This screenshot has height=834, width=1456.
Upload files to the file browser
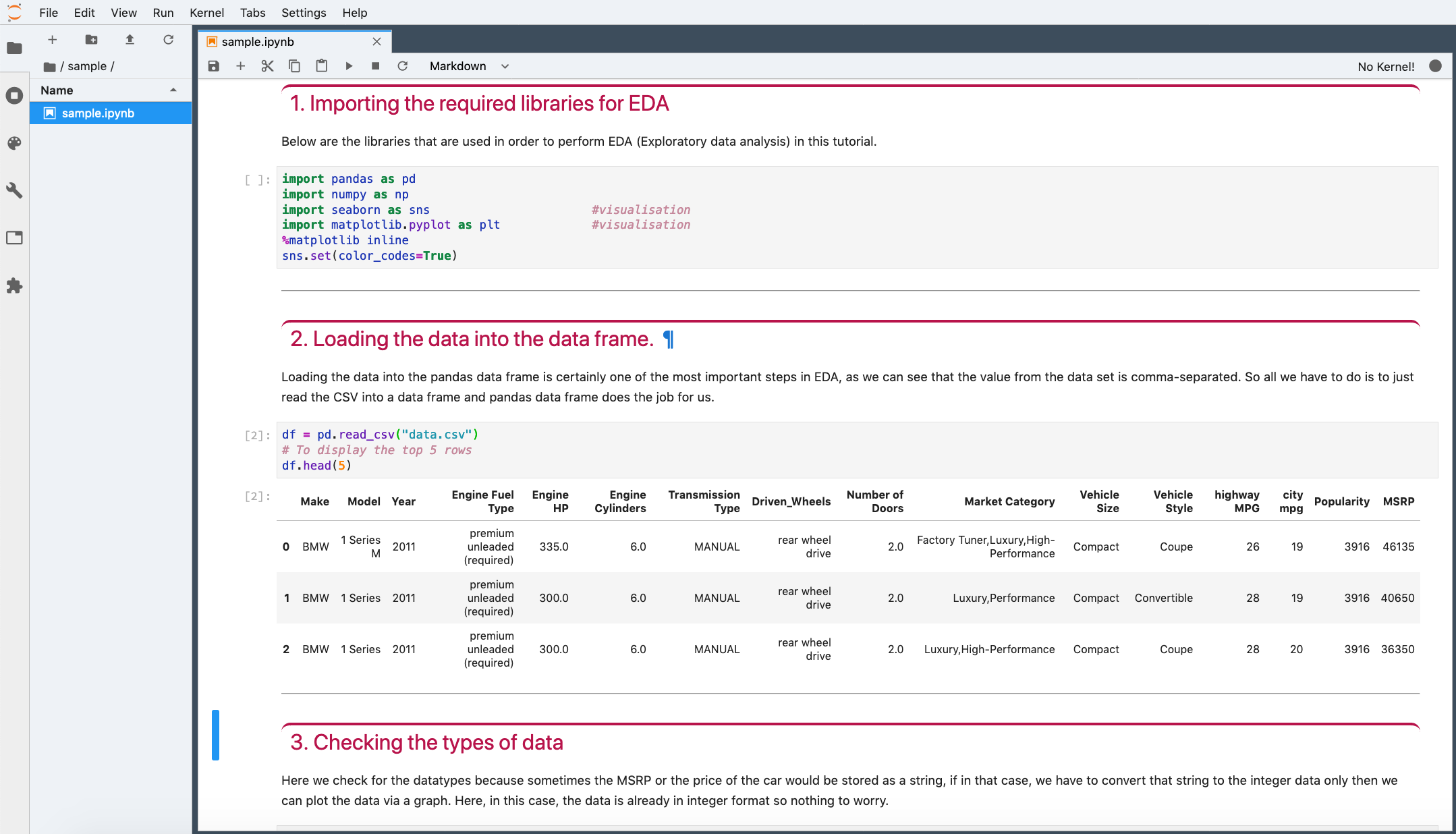pyautogui.click(x=130, y=40)
